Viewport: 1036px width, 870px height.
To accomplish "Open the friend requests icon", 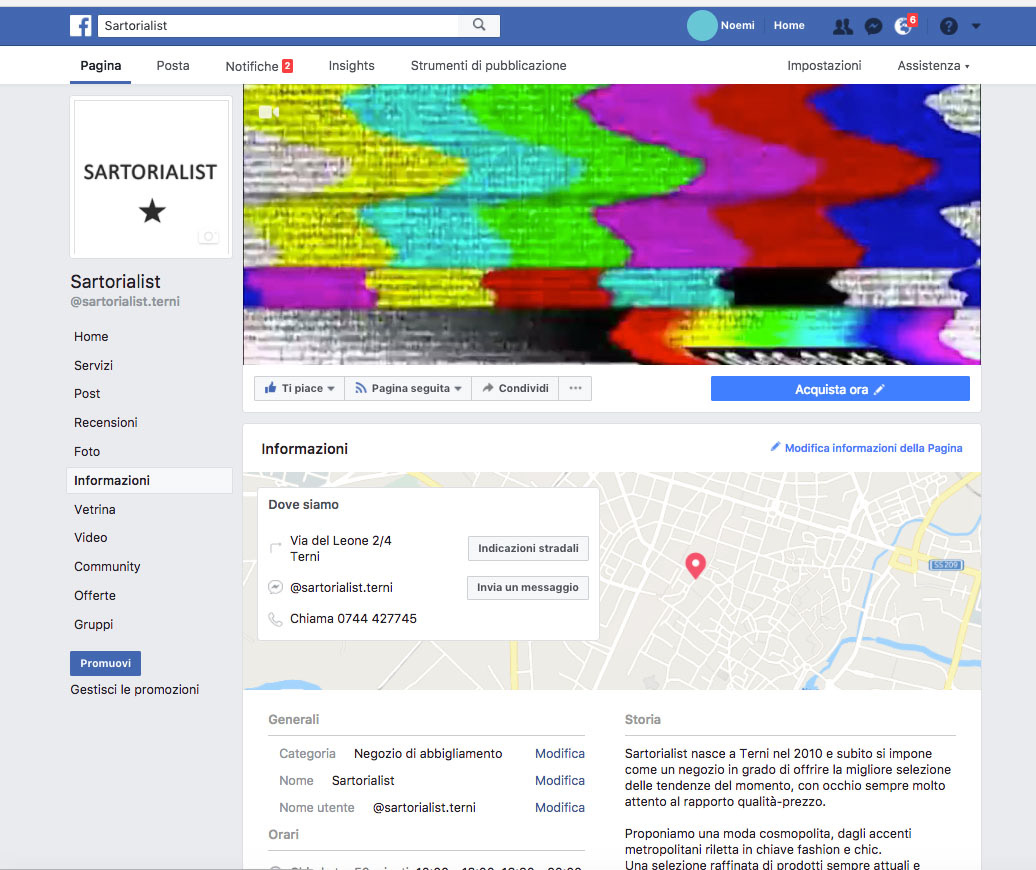I will (842, 26).
